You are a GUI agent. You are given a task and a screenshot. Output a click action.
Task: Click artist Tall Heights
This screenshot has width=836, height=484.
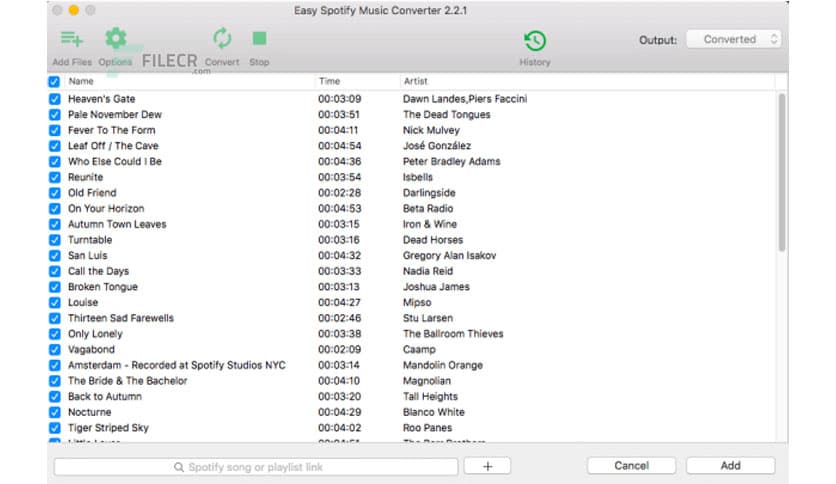430,397
